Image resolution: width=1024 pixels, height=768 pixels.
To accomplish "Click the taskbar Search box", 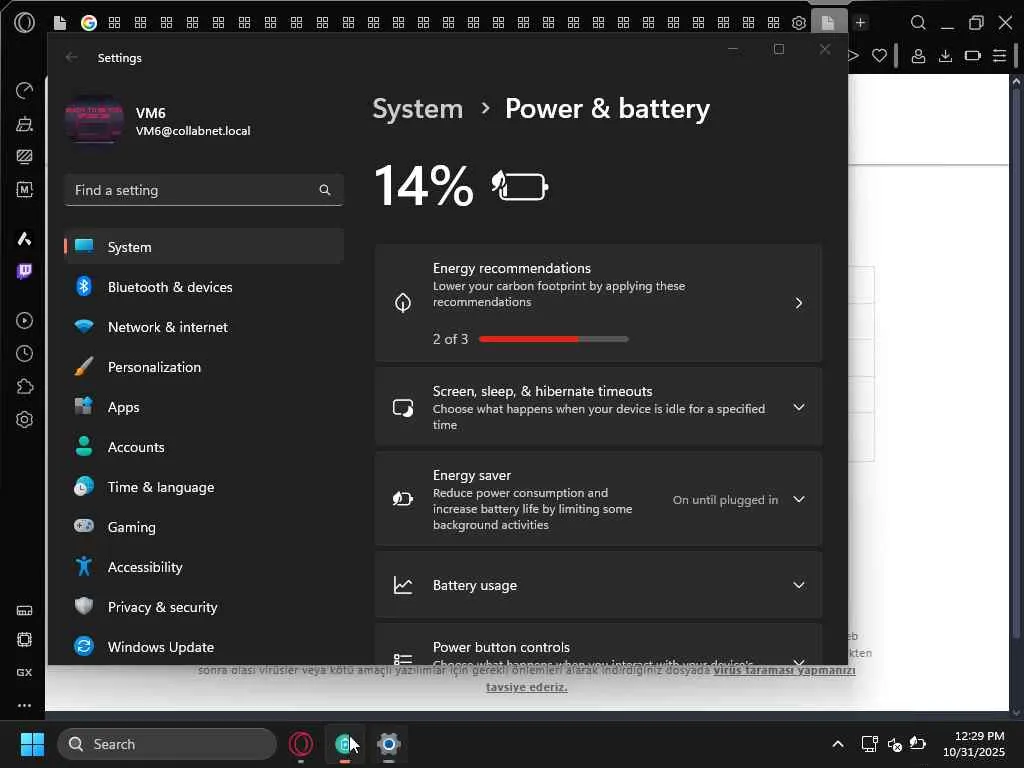I will coord(167,744).
